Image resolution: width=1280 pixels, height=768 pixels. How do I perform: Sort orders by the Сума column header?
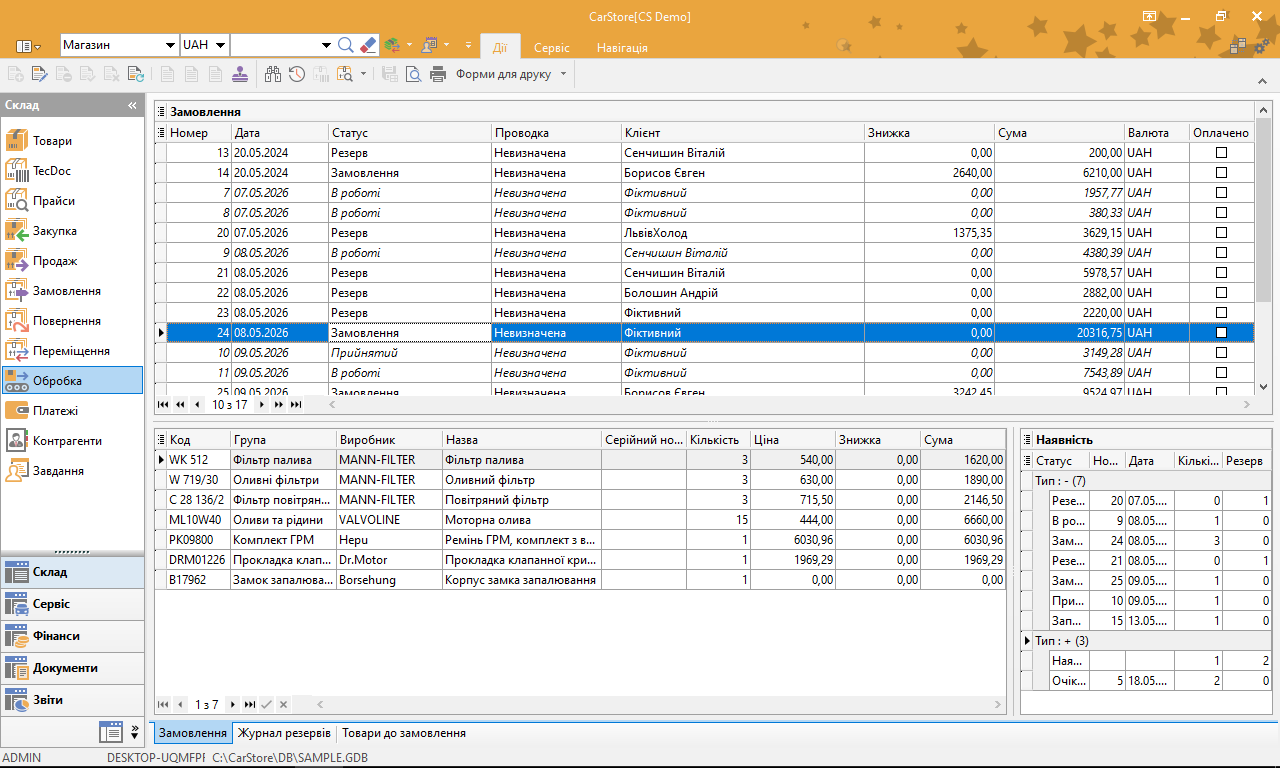(1060, 133)
